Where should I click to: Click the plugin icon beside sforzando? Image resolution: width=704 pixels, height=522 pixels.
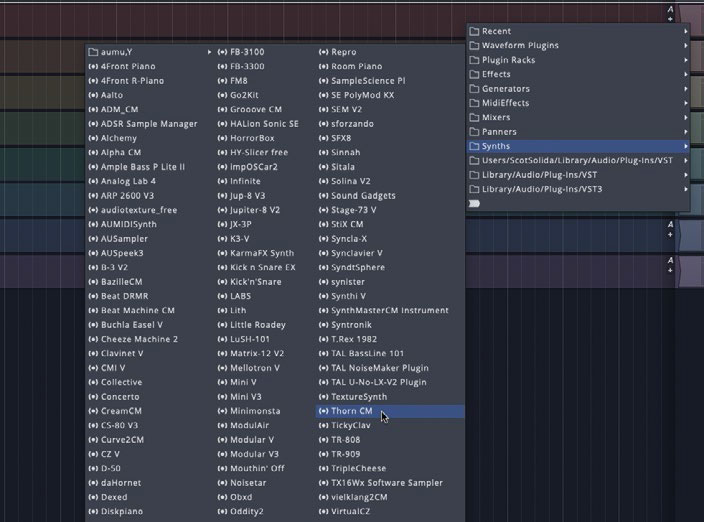[323, 124]
